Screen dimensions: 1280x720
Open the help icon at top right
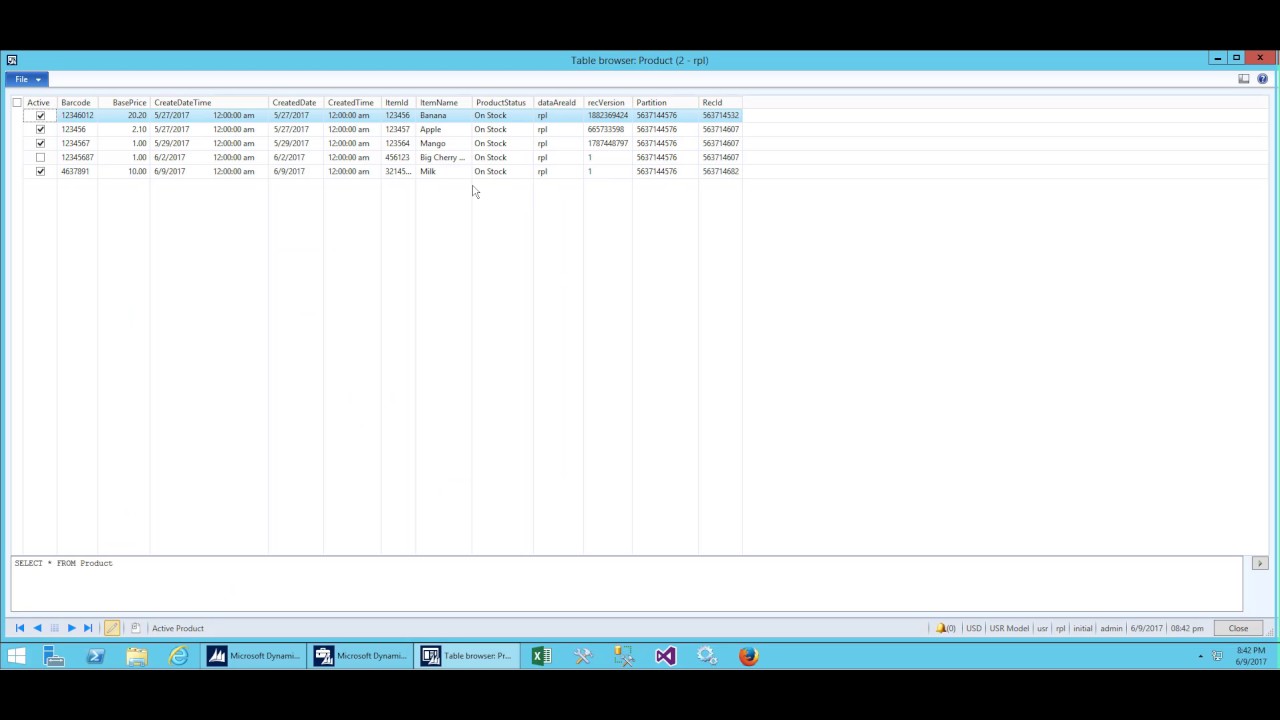1262,79
